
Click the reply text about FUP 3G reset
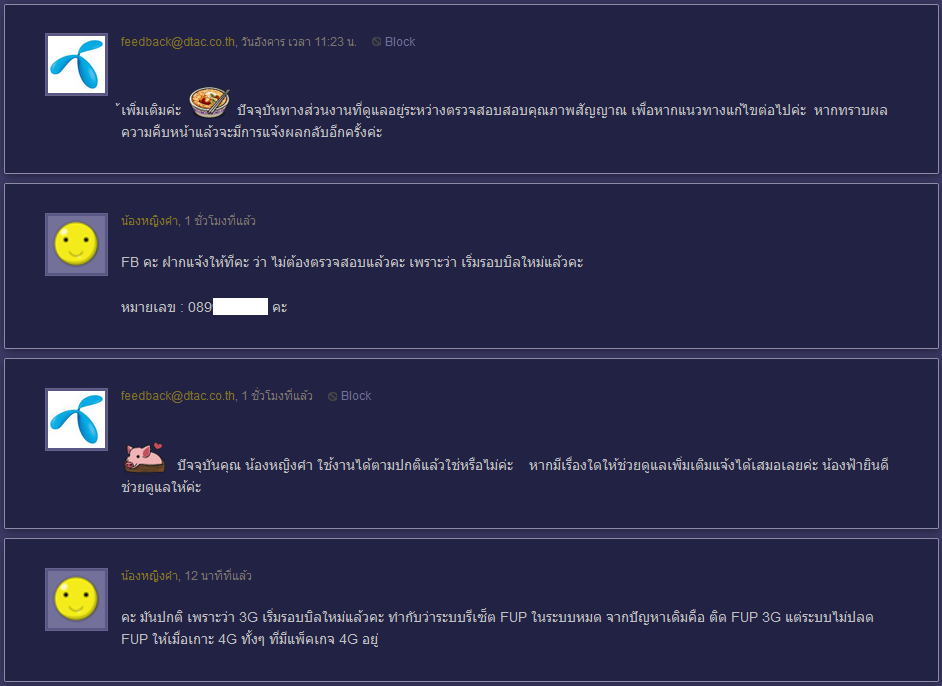tap(497, 628)
